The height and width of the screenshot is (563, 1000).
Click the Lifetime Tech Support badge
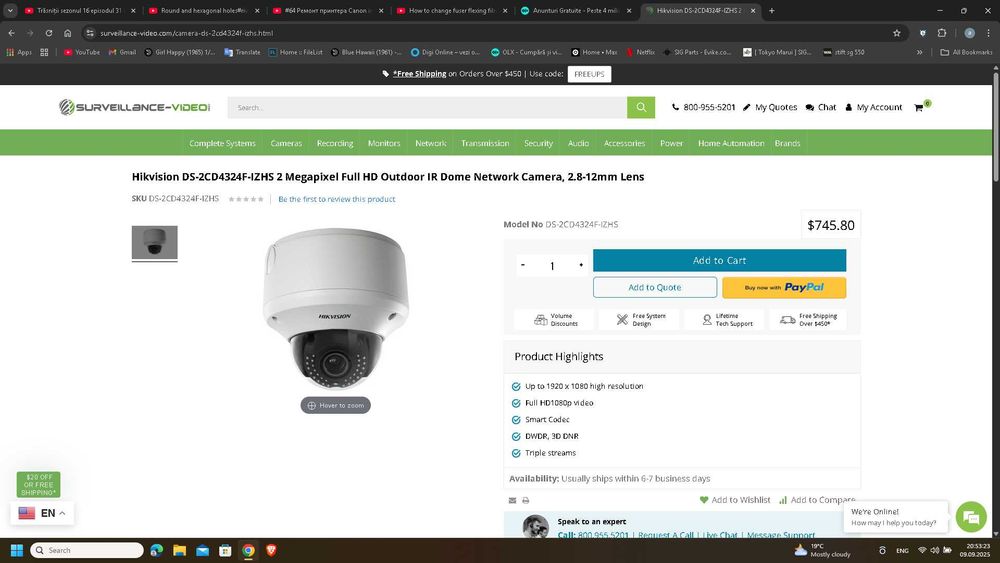tap(726, 319)
